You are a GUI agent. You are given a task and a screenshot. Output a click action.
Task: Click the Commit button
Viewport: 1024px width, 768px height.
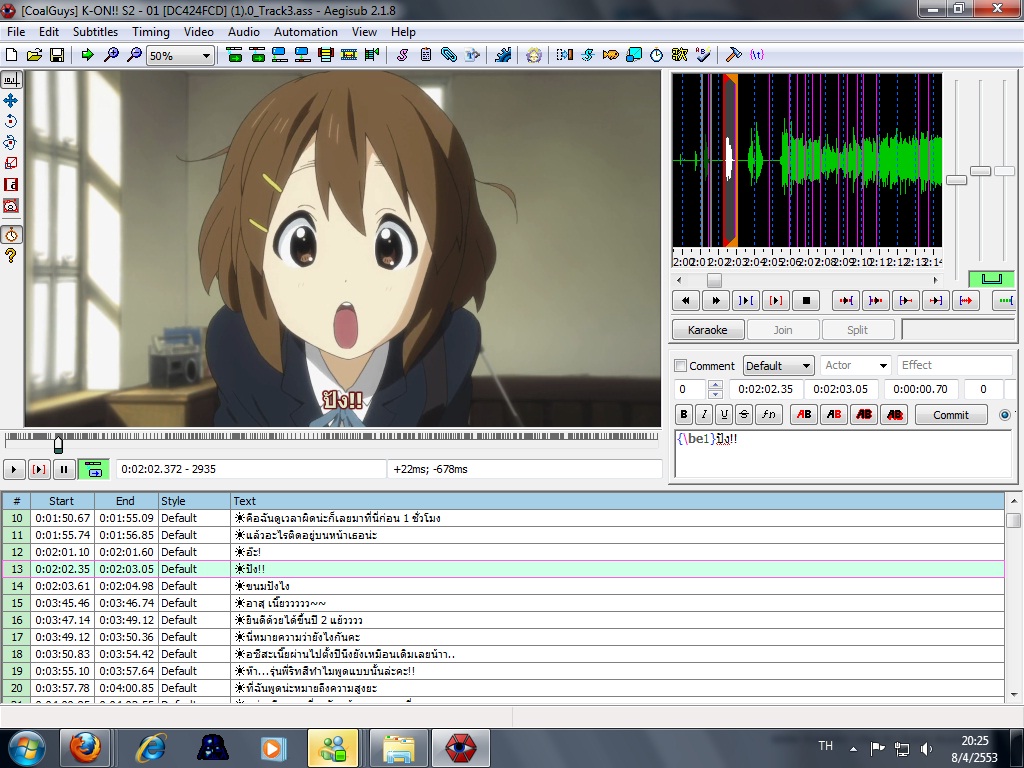click(951, 414)
